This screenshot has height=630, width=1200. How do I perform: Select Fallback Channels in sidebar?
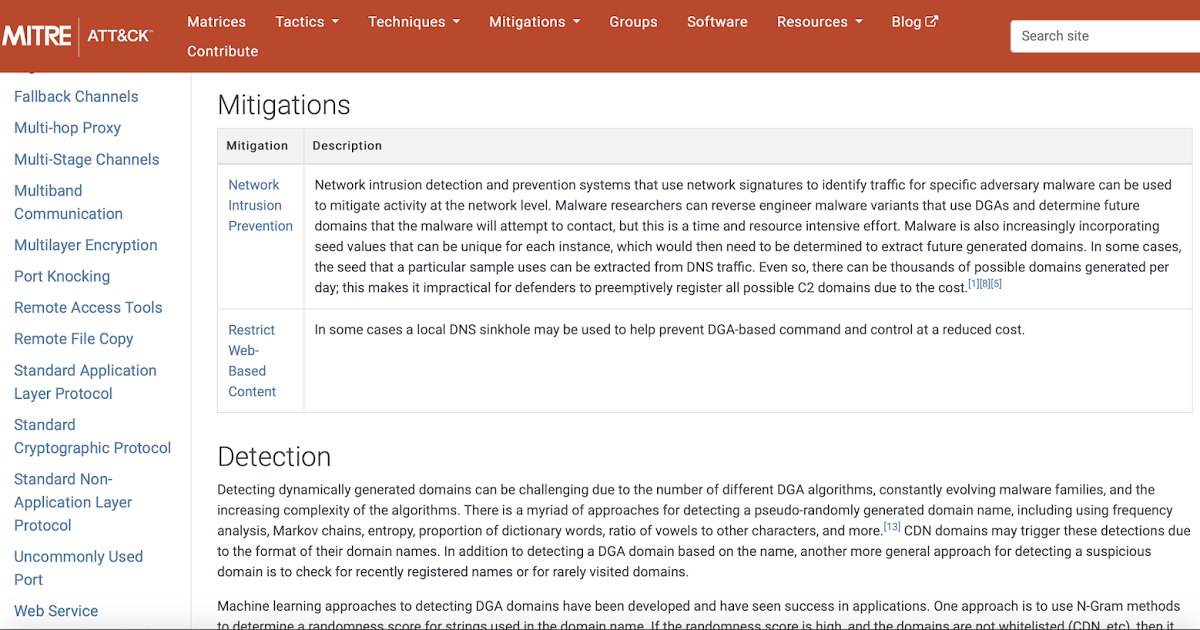click(76, 96)
